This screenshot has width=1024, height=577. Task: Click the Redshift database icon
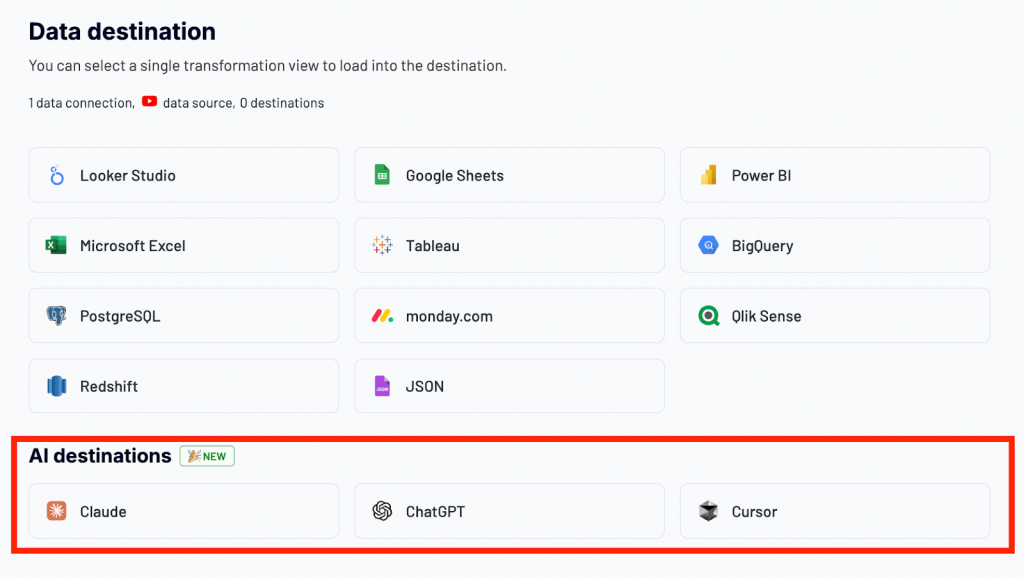click(x=57, y=386)
